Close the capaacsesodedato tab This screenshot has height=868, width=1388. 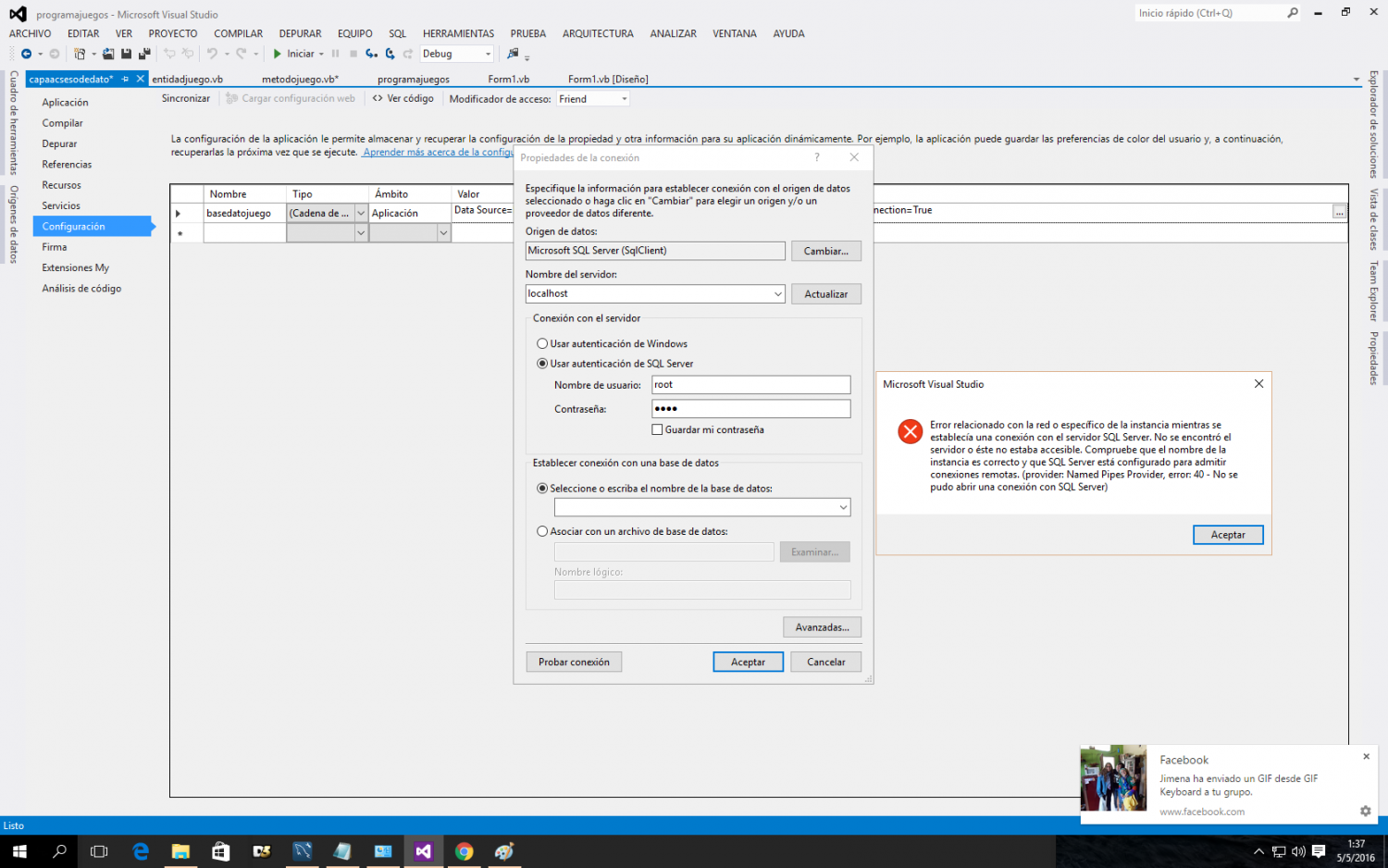[141, 79]
